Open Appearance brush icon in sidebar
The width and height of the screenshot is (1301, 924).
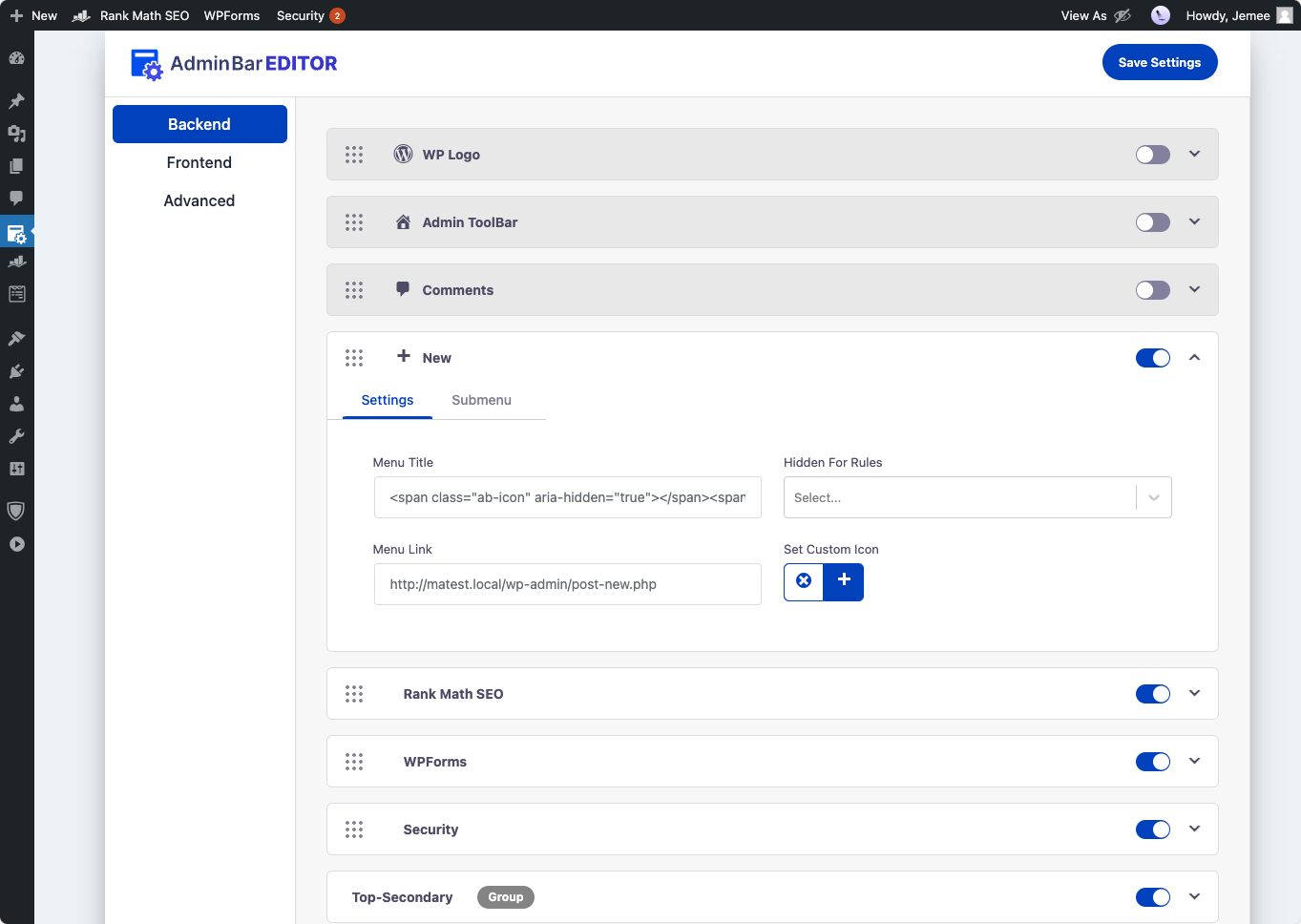16,338
